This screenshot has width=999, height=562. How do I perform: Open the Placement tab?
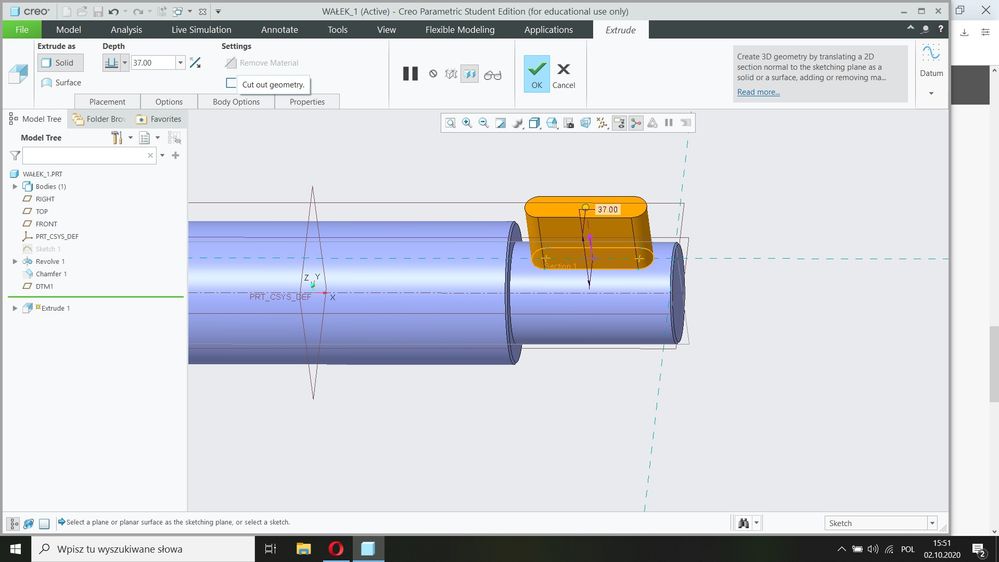(x=107, y=102)
